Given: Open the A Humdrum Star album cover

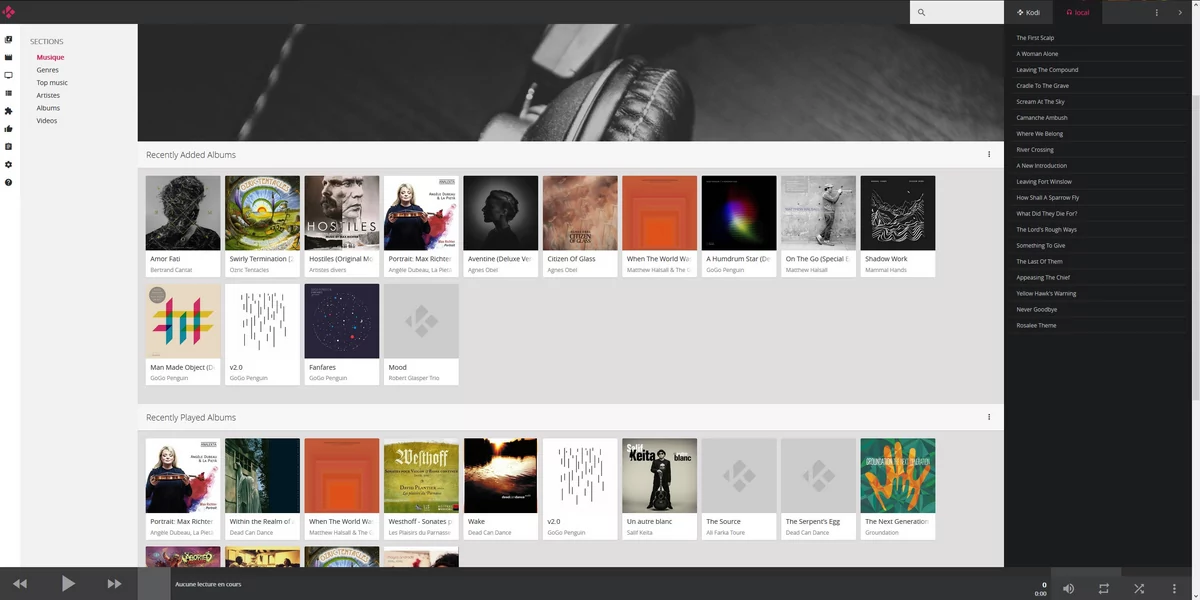Looking at the screenshot, I should click(x=739, y=213).
